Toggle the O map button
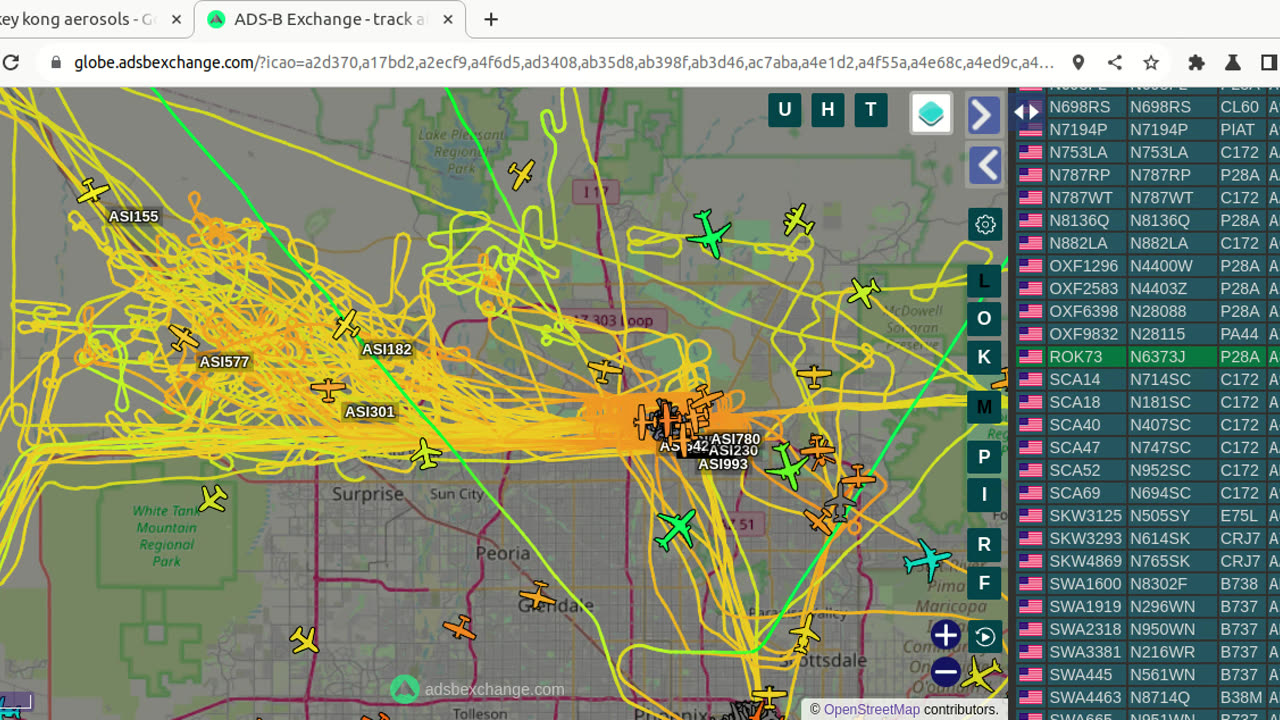 click(x=984, y=319)
